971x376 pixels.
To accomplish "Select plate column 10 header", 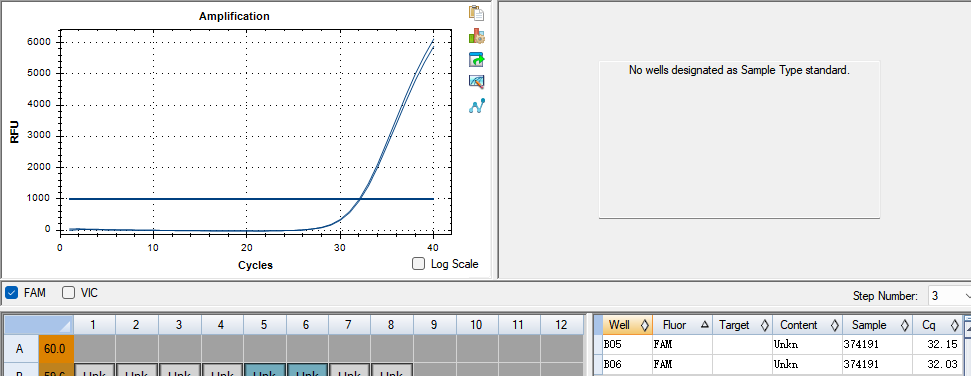I will tap(477, 325).
